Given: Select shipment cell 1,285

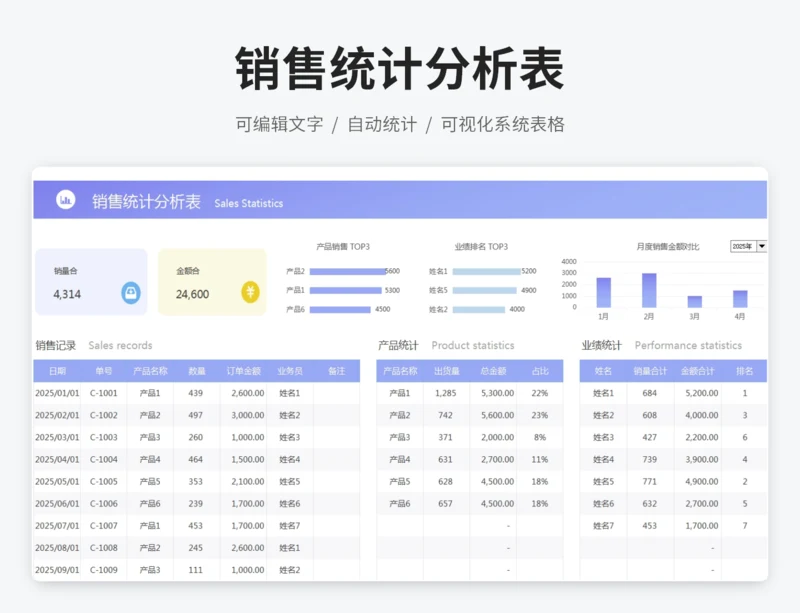Looking at the screenshot, I should click(x=445, y=393).
